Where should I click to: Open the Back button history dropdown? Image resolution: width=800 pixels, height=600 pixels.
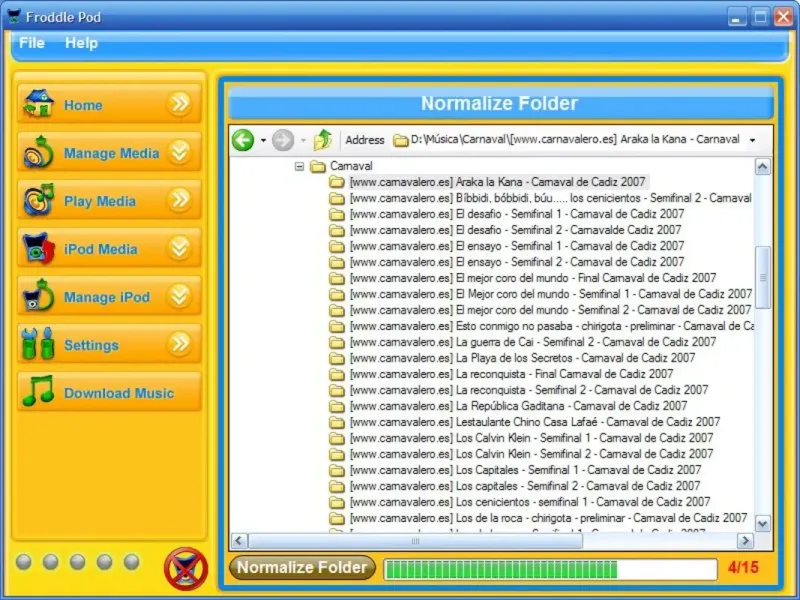click(x=263, y=140)
